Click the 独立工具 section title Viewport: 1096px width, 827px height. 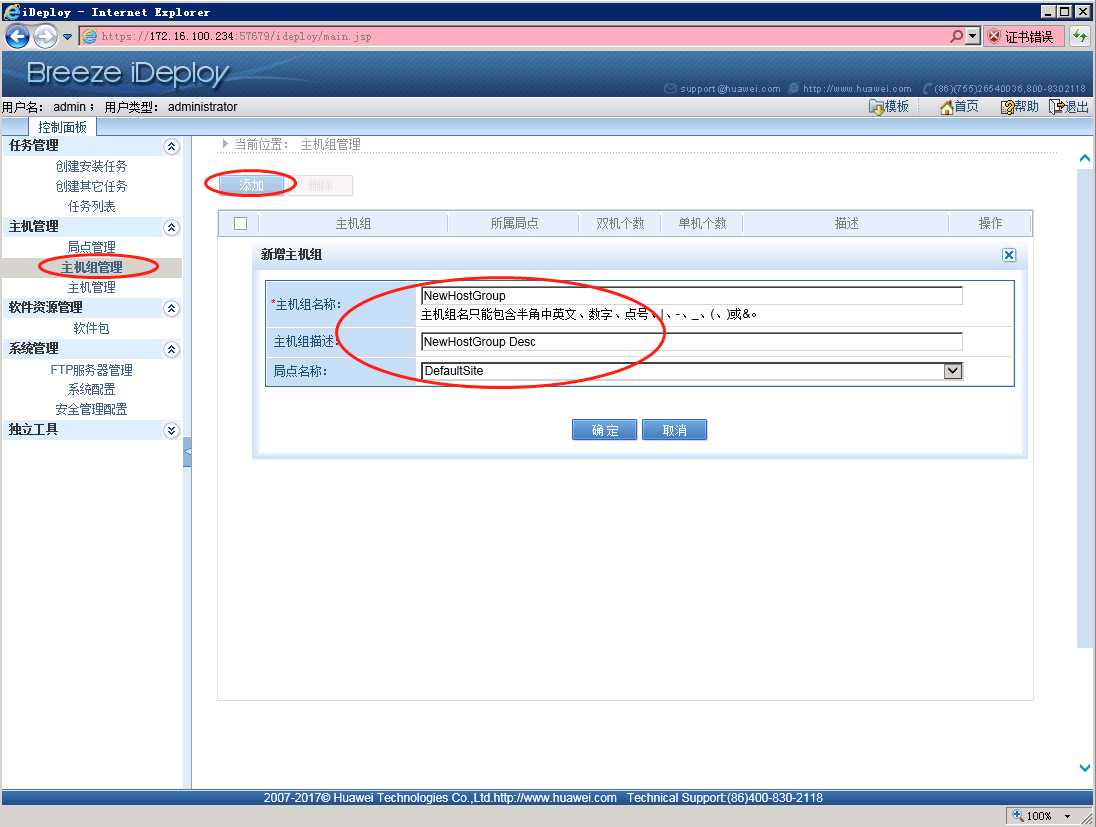tap(34, 429)
